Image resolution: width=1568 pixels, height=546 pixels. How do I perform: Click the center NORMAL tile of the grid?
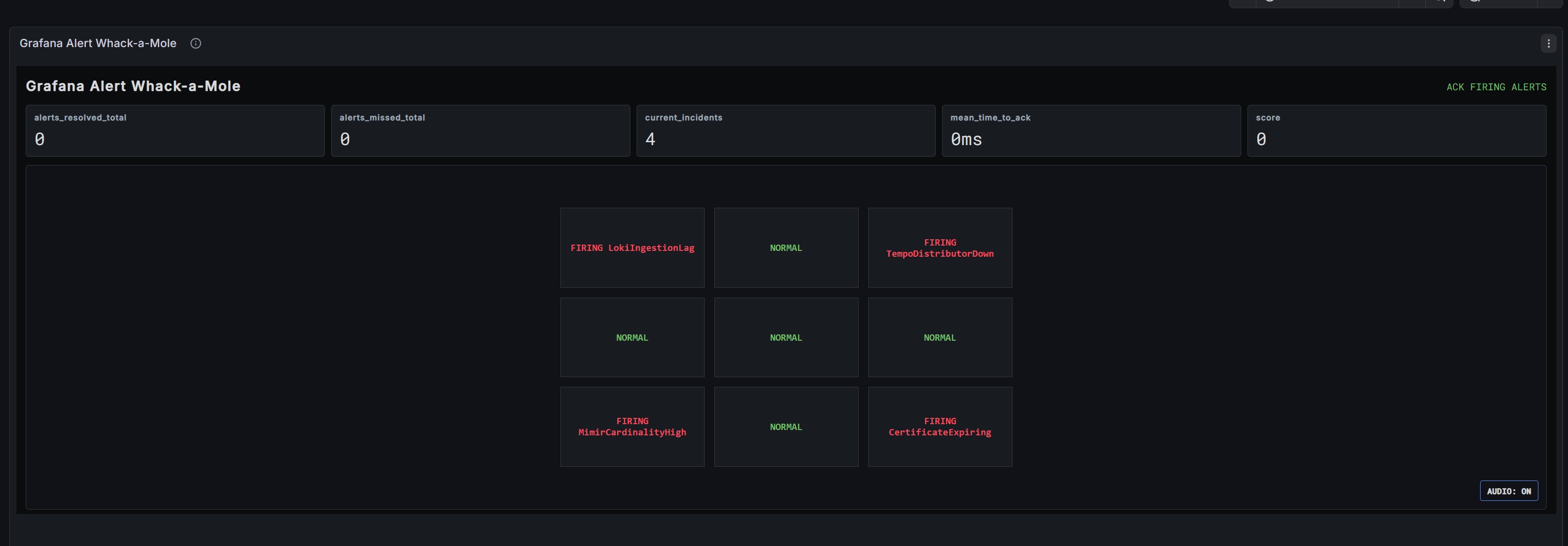(786, 337)
